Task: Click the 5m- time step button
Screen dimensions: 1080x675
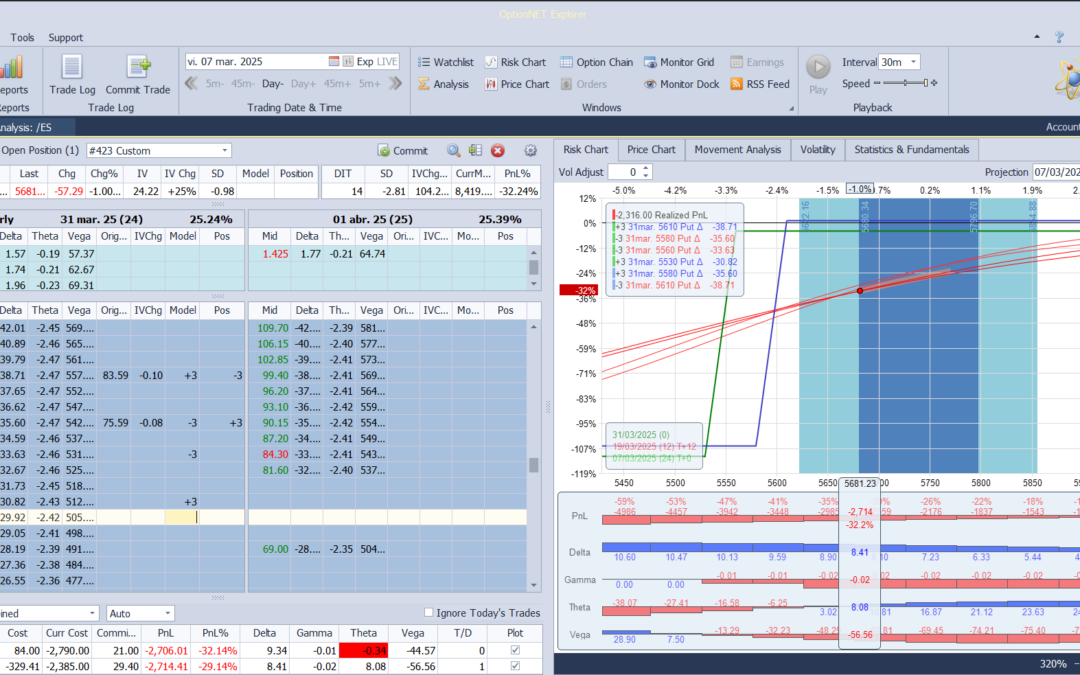Action: point(214,83)
